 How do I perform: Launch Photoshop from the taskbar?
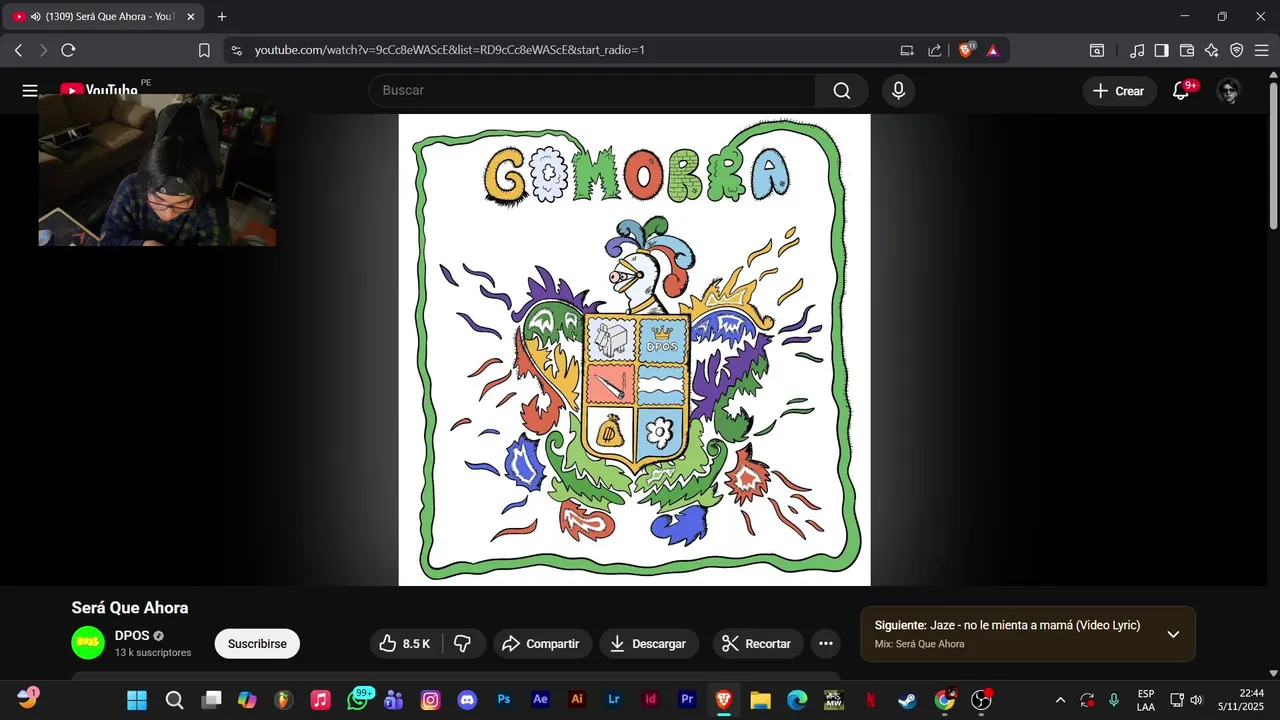[504, 700]
